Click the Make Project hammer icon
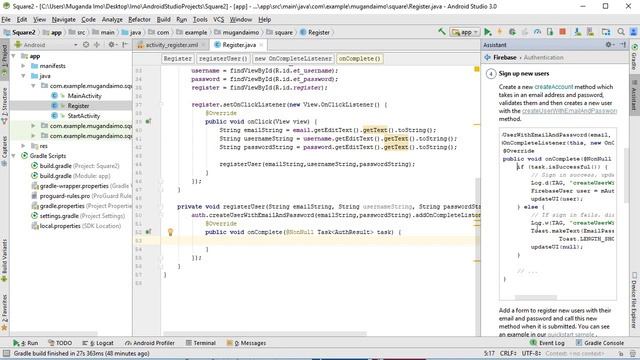 [442, 32]
